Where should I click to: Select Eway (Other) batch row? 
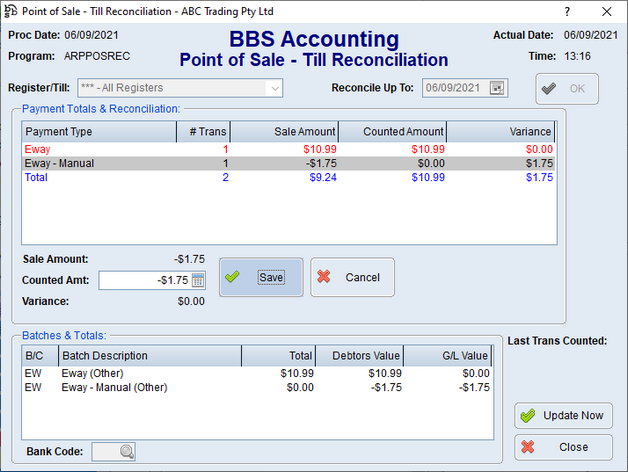[150, 372]
